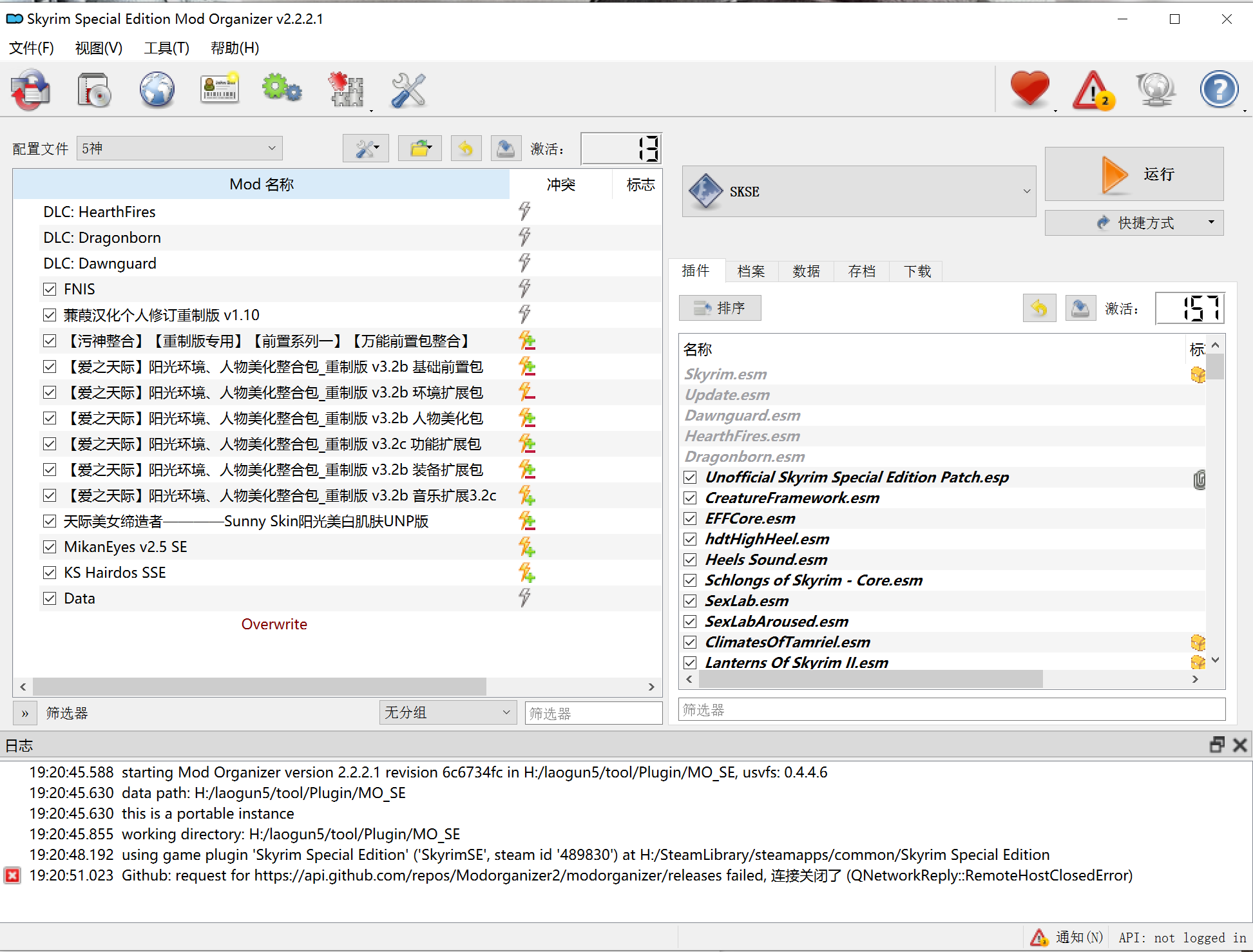Open the executables gears icon
Viewport: 1253px width, 952px height.
tap(282, 90)
